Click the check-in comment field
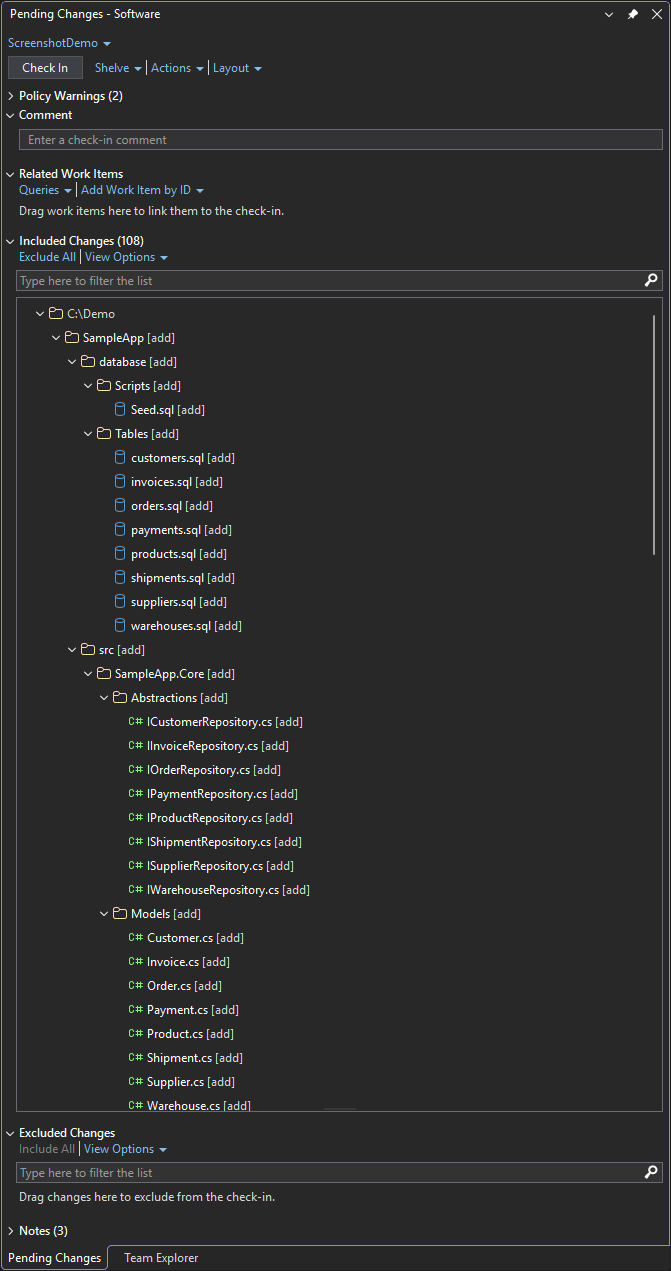Screen dimensions: 671x1271 340,140
